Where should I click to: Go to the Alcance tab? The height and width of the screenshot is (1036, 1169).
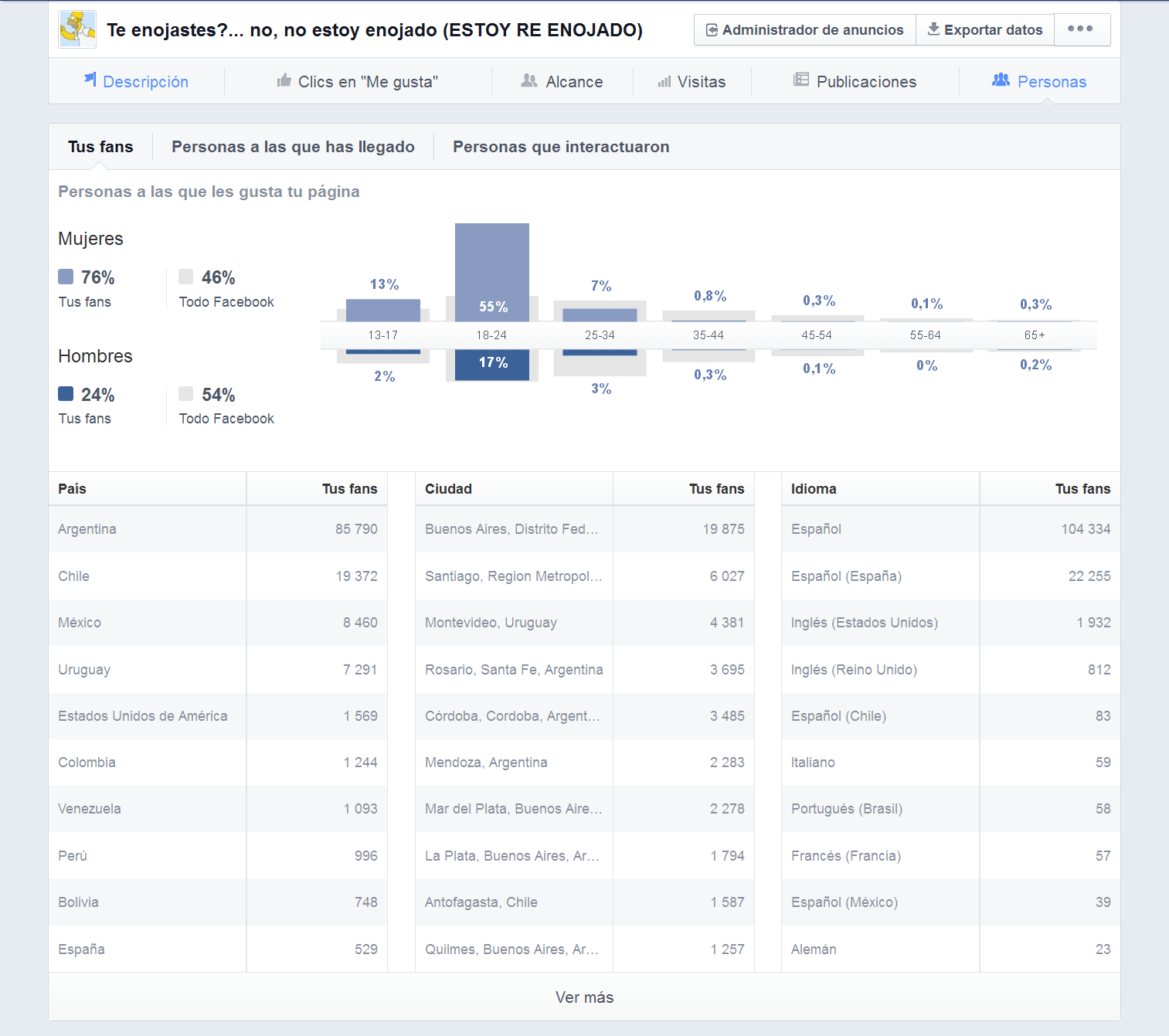pos(562,81)
